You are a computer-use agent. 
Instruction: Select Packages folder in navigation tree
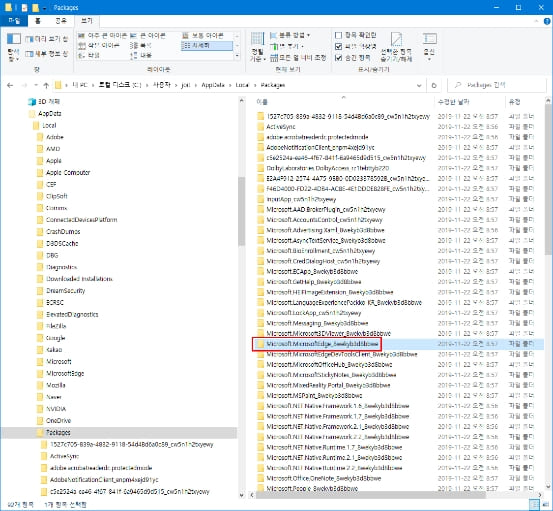point(58,432)
